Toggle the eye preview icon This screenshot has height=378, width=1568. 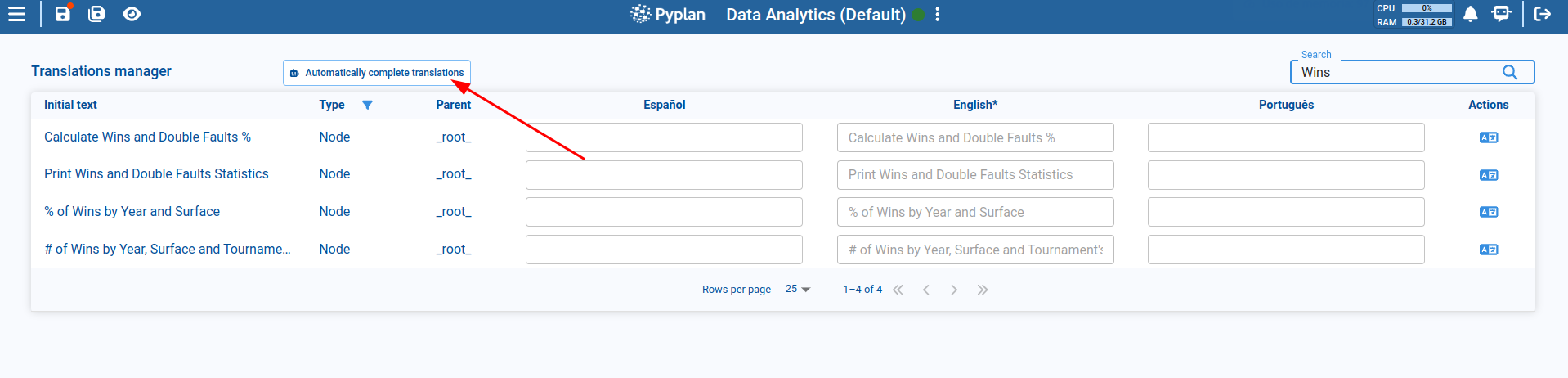[132, 14]
